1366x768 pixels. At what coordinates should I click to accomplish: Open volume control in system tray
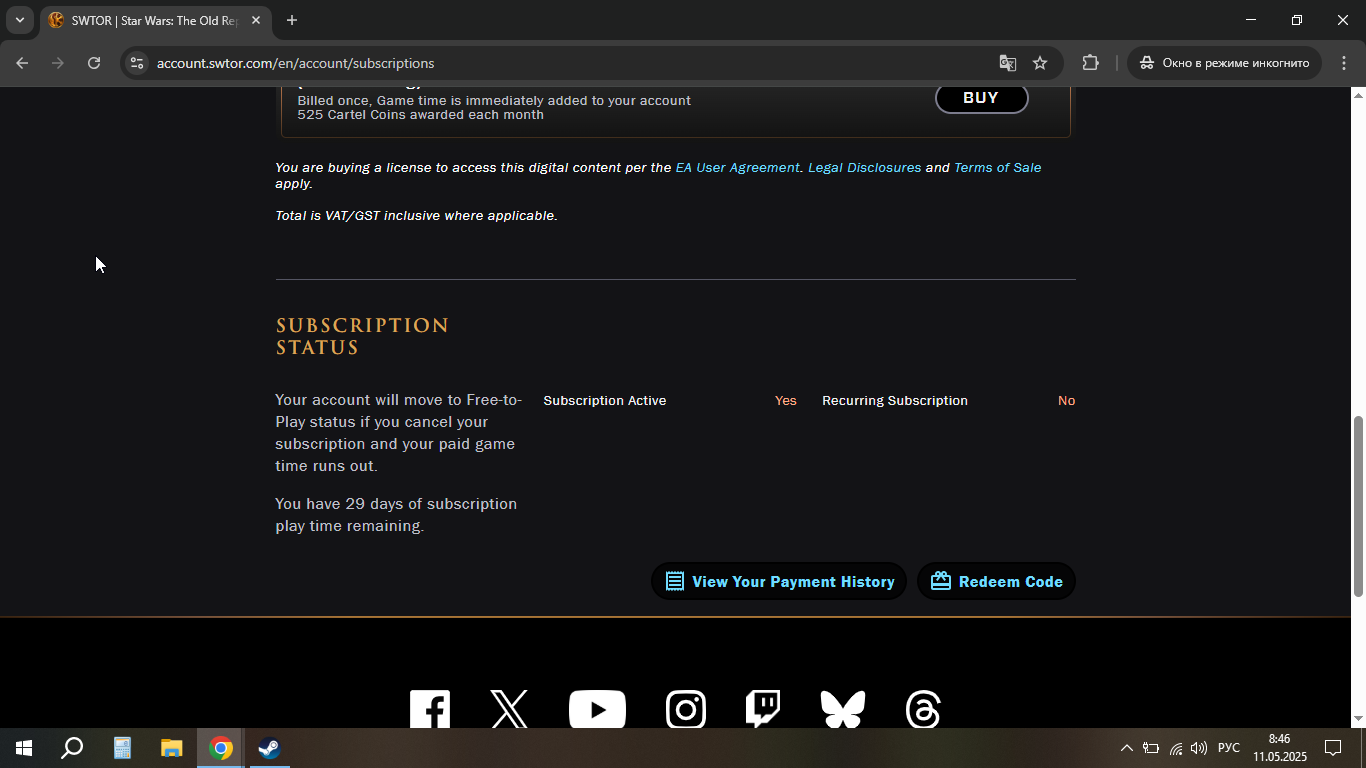pyautogui.click(x=1199, y=748)
